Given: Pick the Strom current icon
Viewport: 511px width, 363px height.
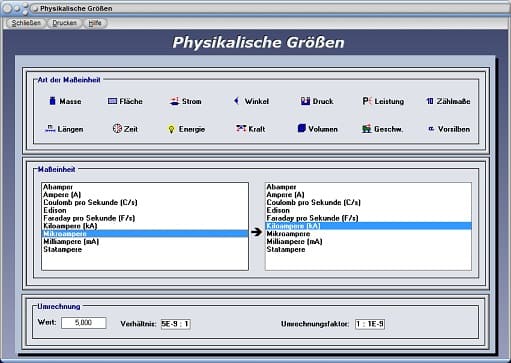Looking at the screenshot, I should pyautogui.click(x=174, y=101).
